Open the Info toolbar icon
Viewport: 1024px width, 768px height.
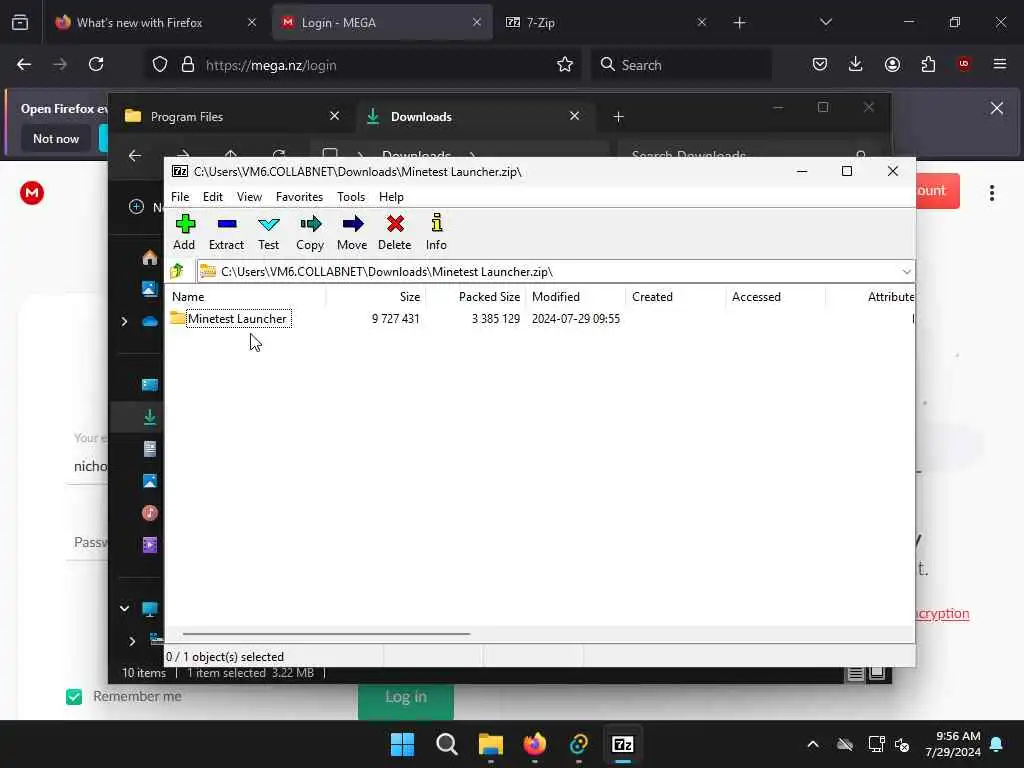pos(436,232)
